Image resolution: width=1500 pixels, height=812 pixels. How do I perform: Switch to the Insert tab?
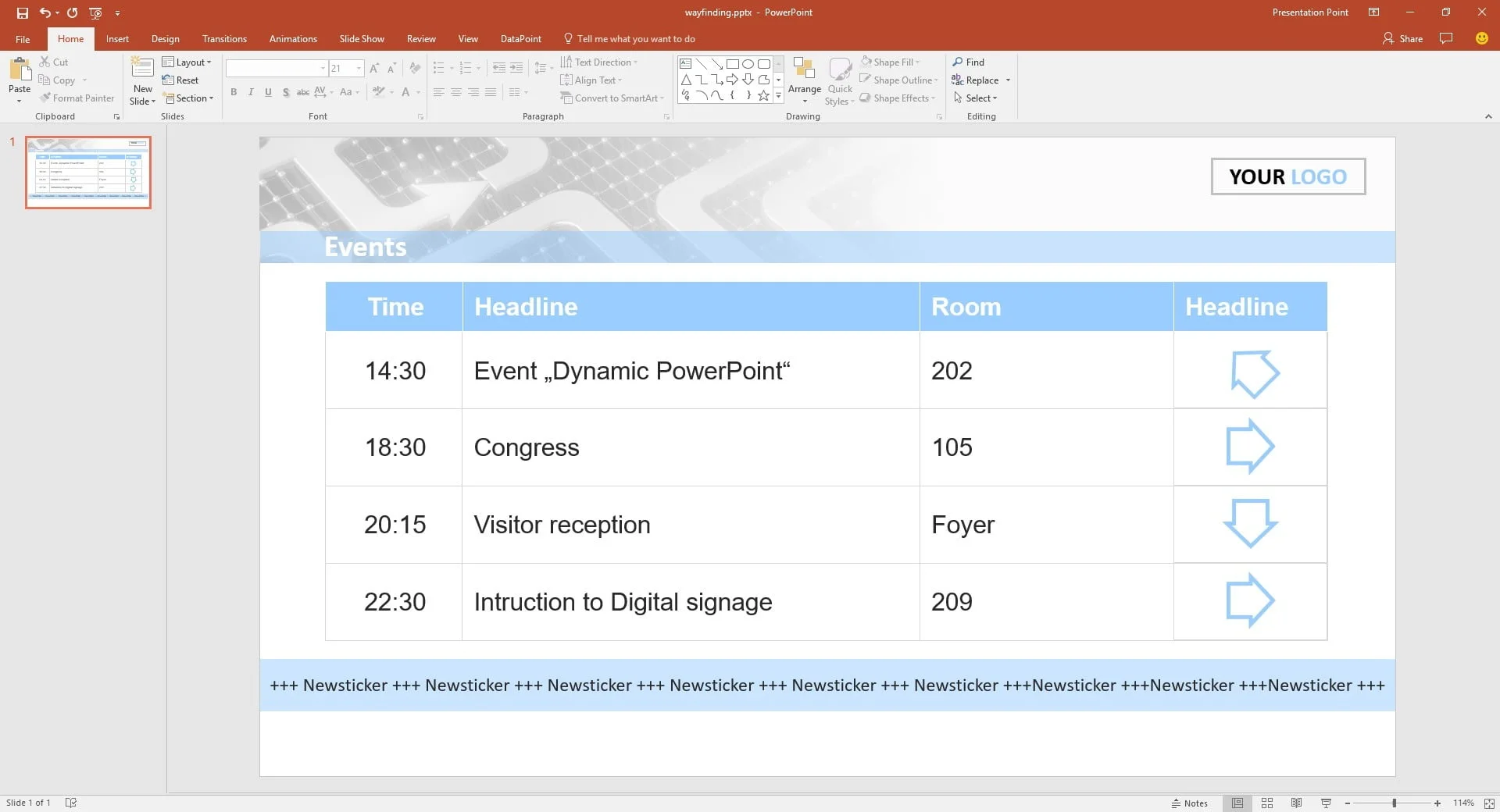(x=117, y=39)
